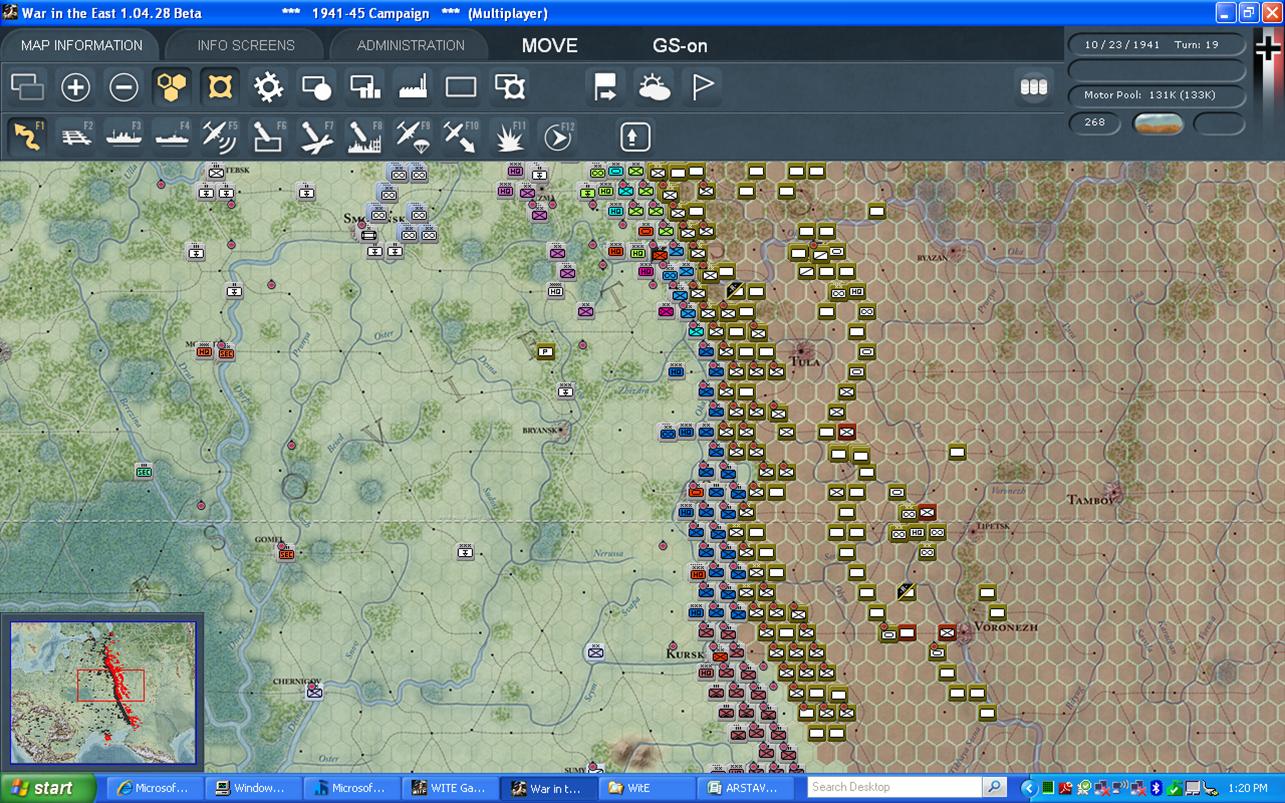This screenshot has width=1285, height=803.
Task: Toggle the GS-on ground support setting
Action: [680, 45]
